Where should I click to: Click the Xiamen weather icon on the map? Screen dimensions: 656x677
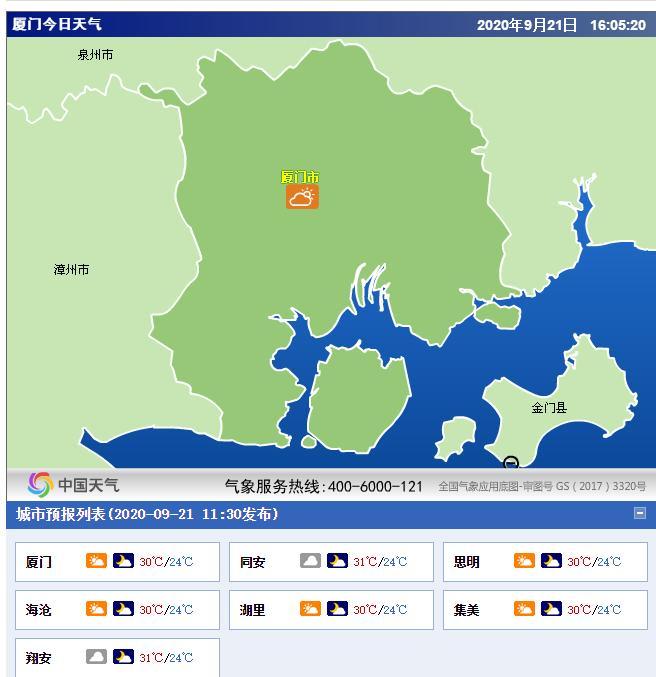[302, 197]
